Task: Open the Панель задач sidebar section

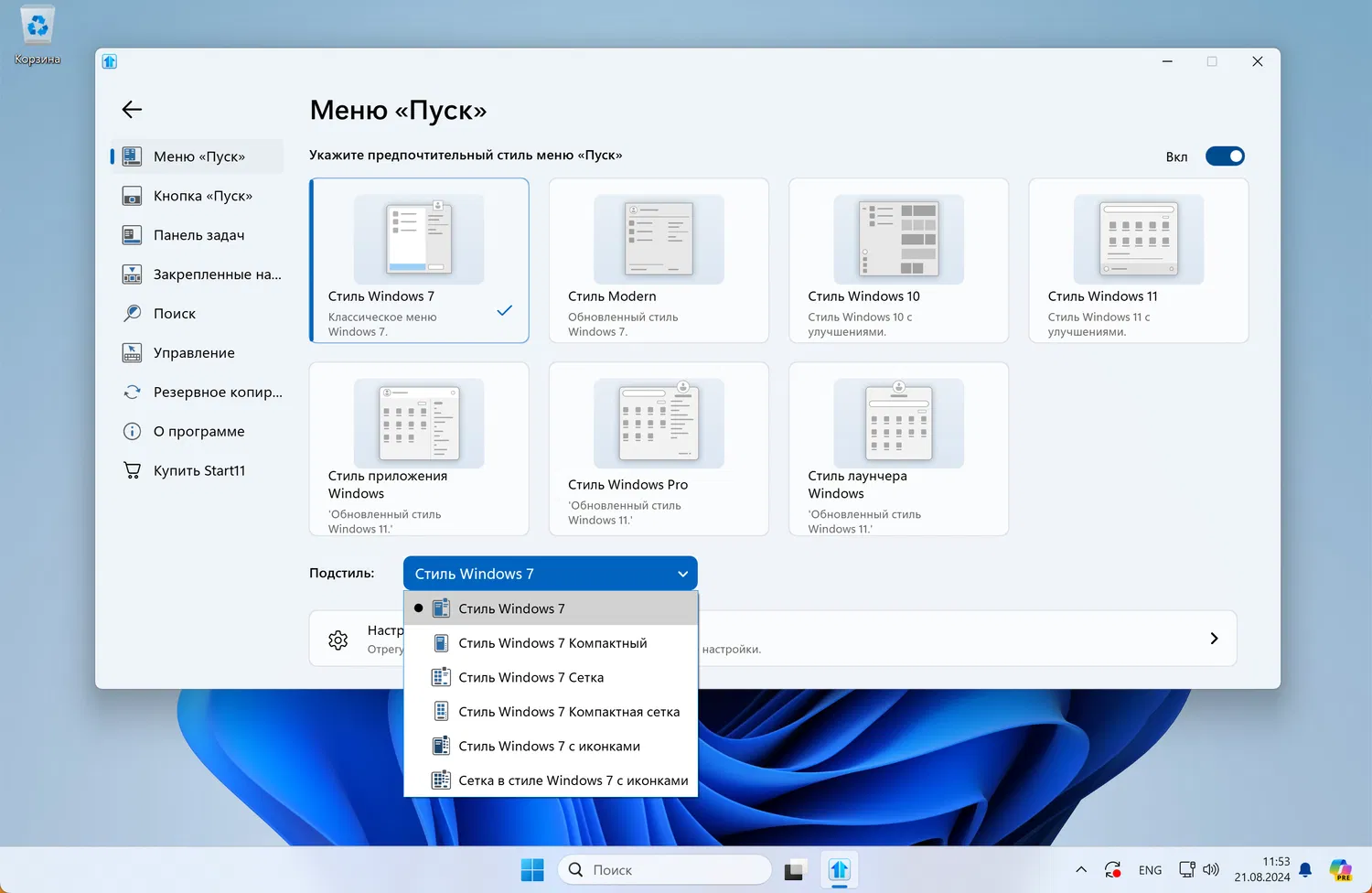Action: coord(198,235)
